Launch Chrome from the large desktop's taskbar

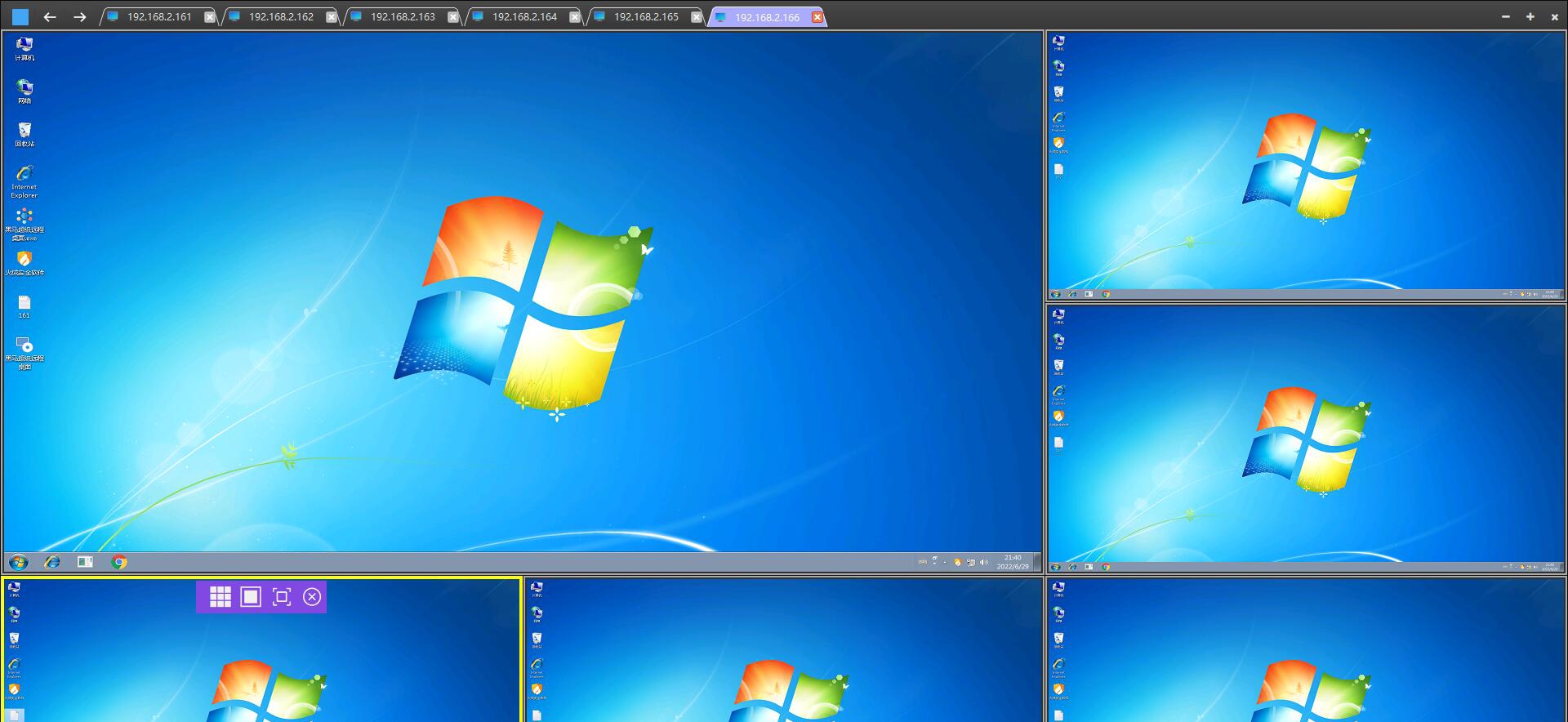pyautogui.click(x=119, y=562)
